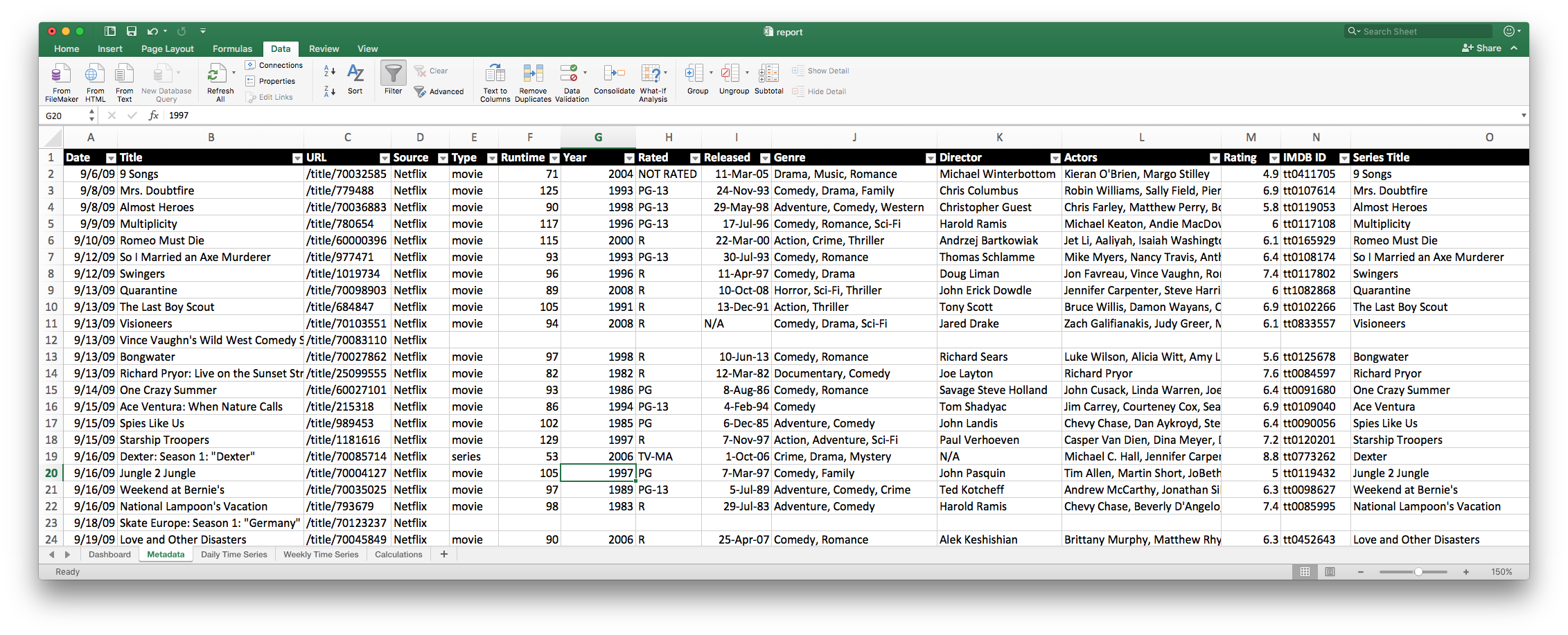Screen dimensions: 1568x635
Task: Switch to Normal view in status bar
Action: point(1305,572)
